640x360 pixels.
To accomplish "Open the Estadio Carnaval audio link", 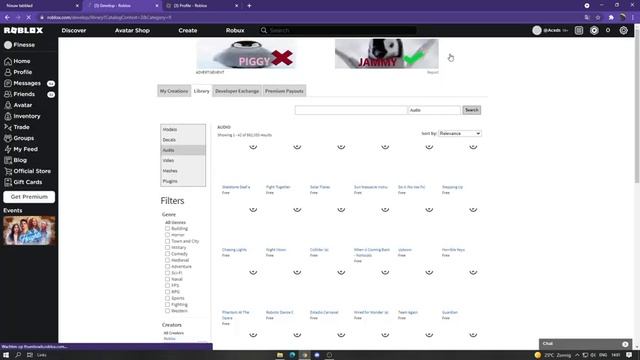I will tap(324, 312).
